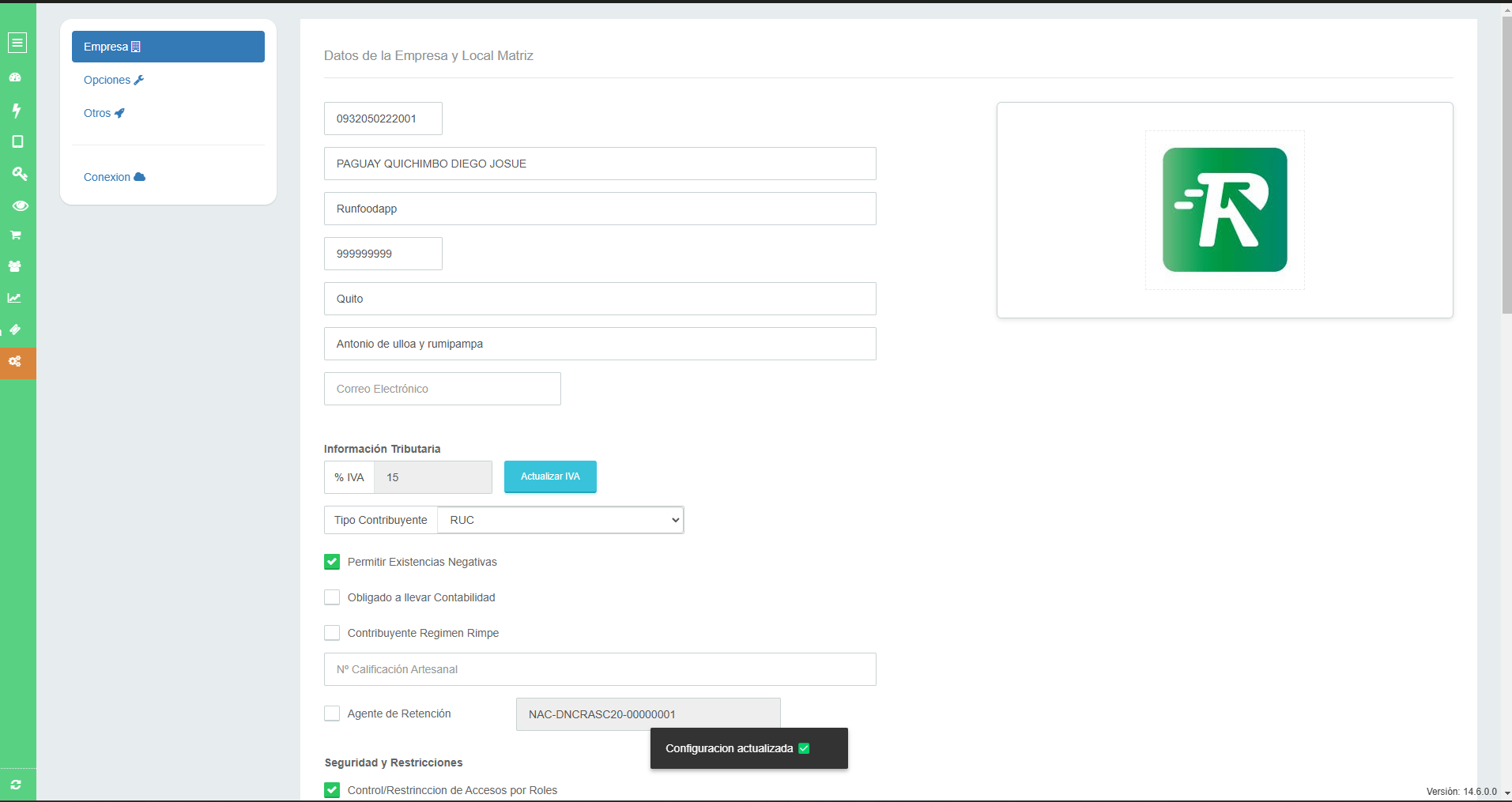This screenshot has width=1512, height=802.
Task: Click the Antonio de ulloa address field
Action: coord(600,344)
